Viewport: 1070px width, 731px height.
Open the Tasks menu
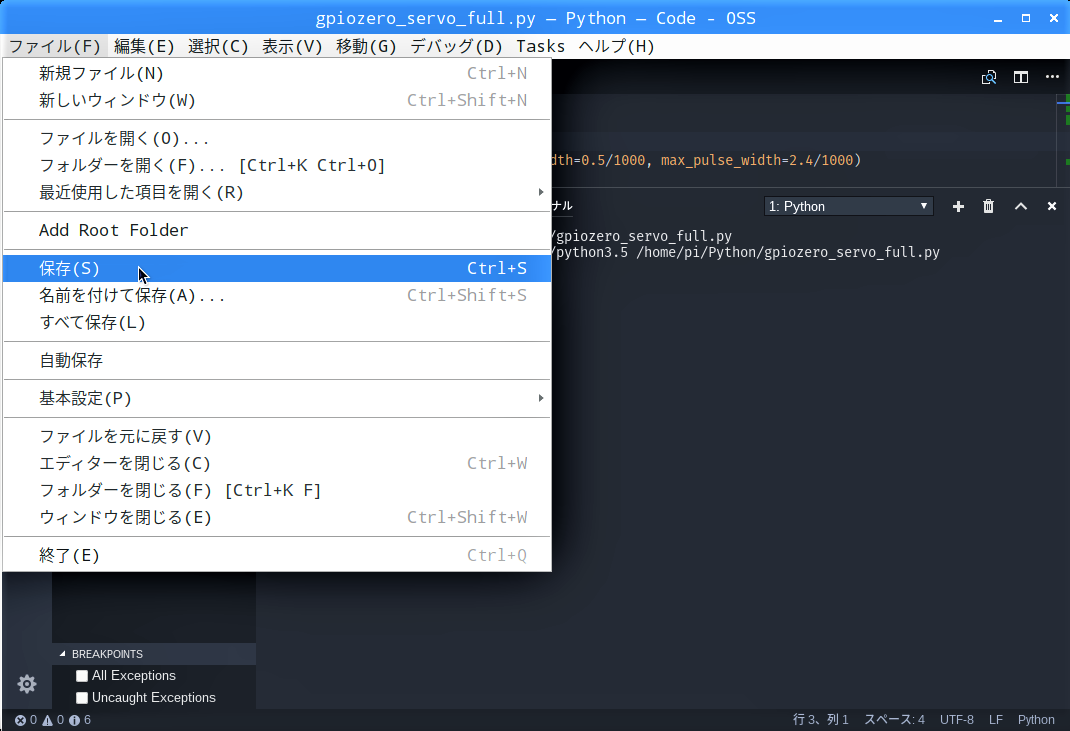click(x=540, y=46)
